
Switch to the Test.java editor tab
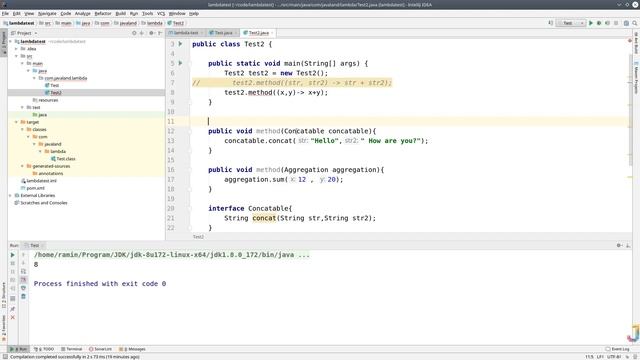[x=223, y=33]
